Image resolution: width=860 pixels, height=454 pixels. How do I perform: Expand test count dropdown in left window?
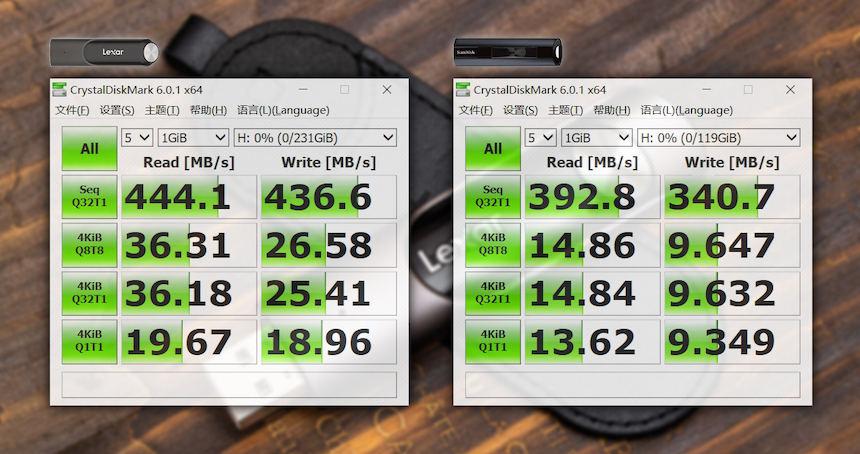click(137, 138)
